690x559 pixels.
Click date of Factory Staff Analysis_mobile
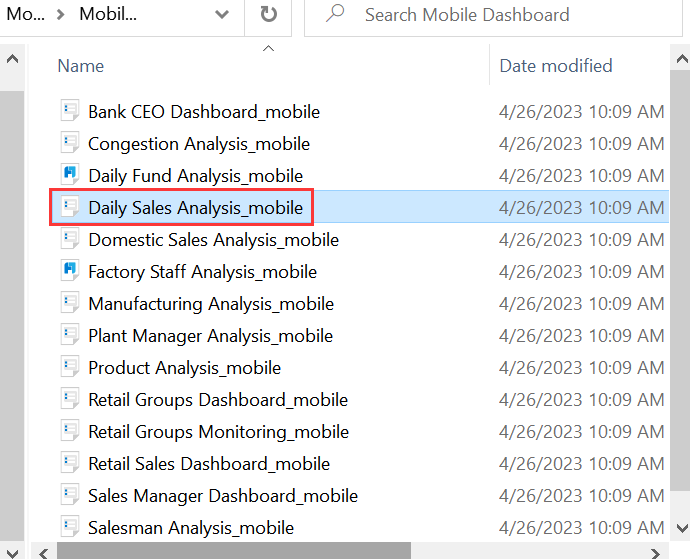pyautogui.click(x=581, y=272)
